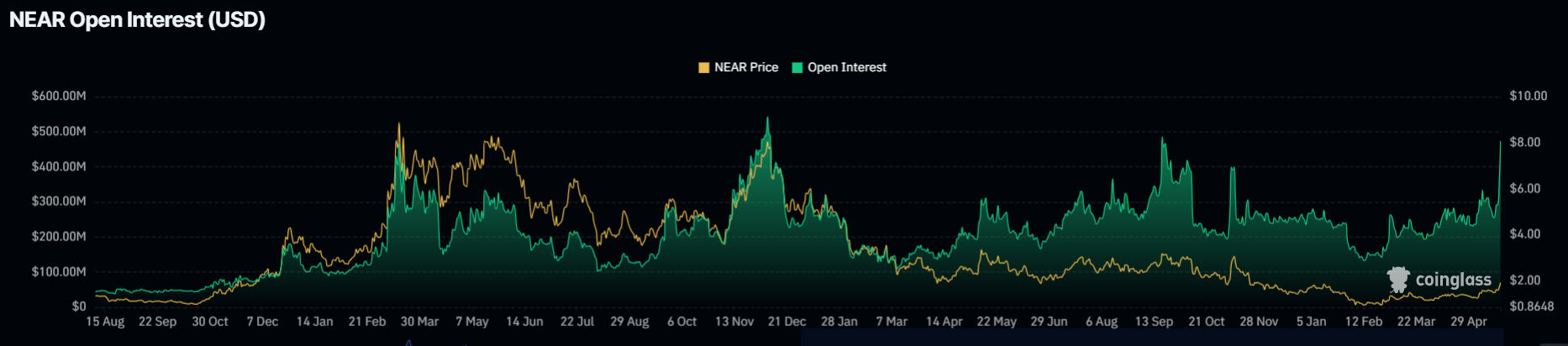Click the $8.00 right axis label
1568x346 pixels.
click(x=1525, y=142)
